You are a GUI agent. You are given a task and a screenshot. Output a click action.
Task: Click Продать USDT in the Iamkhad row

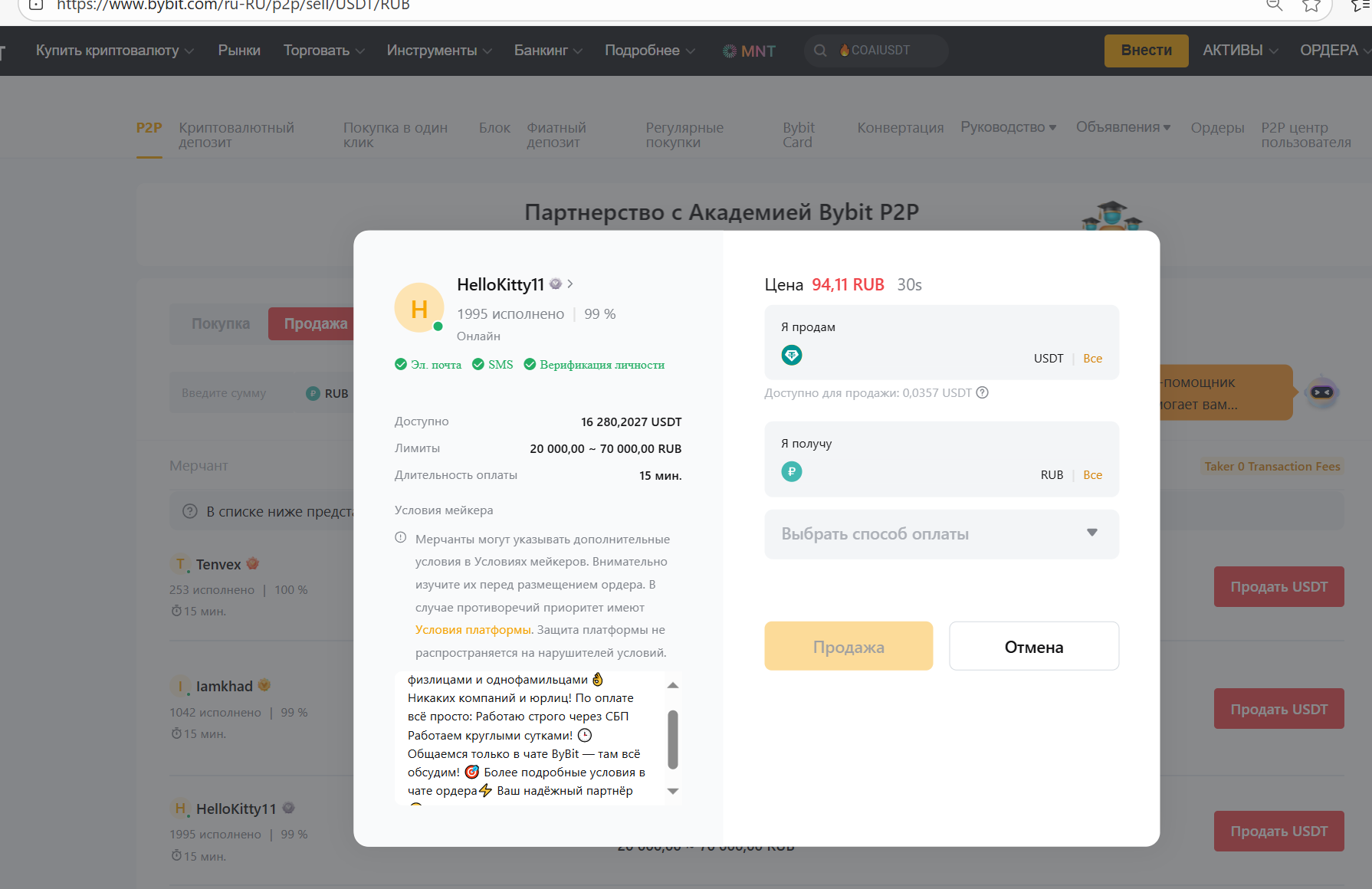coord(1279,709)
